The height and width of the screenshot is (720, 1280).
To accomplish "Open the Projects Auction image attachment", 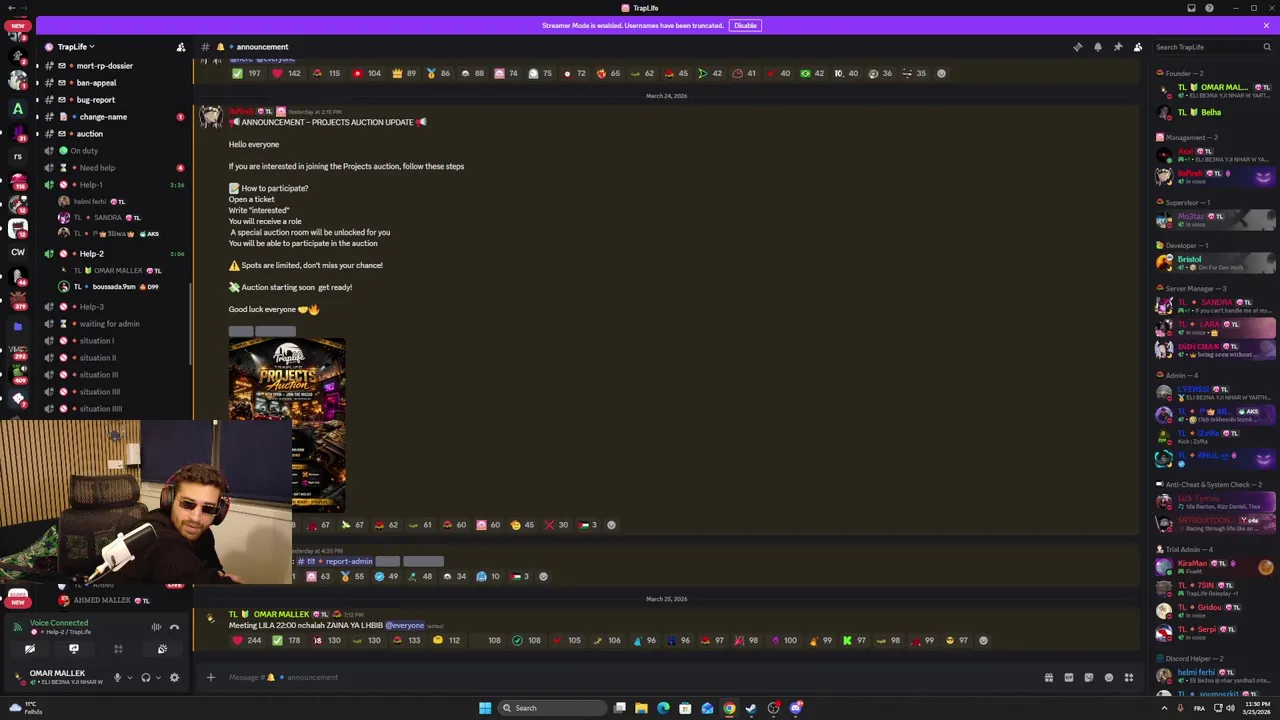I will tap(287, 425).
